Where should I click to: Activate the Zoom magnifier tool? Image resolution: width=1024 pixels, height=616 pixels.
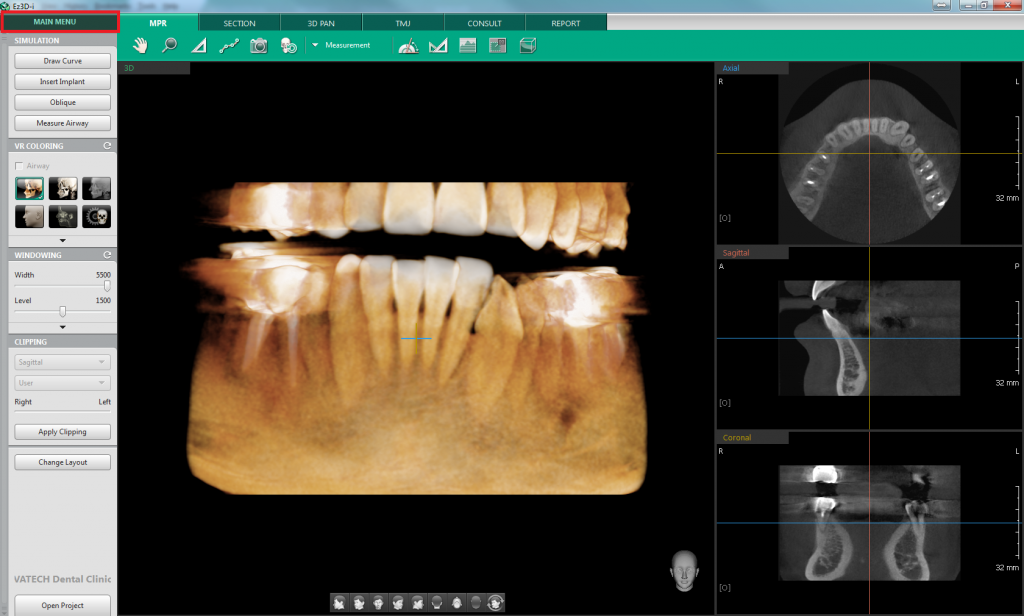pyautogui.click(x=169, y=45)
